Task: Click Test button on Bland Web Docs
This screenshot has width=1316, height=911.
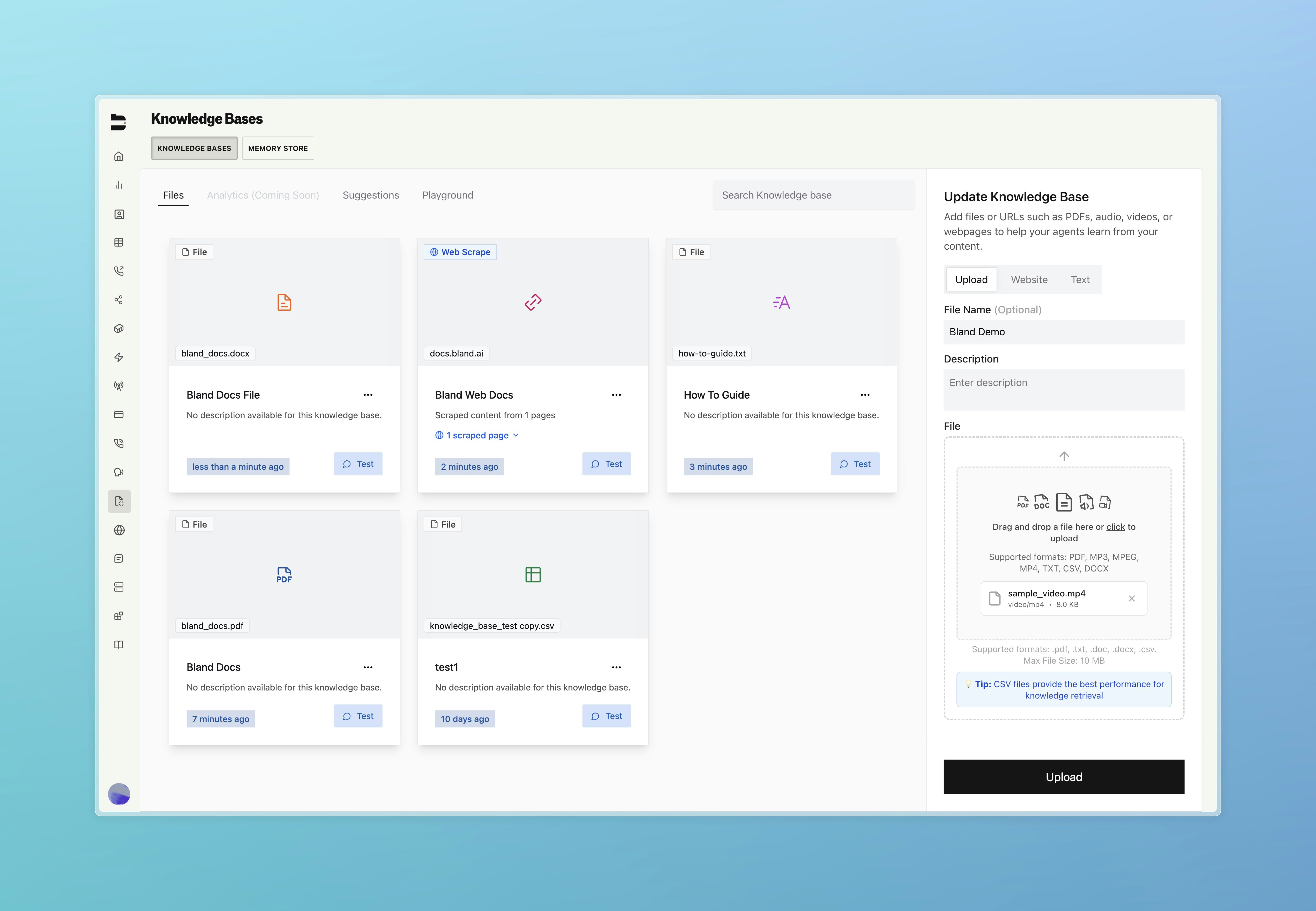Action: [x=606, y=464]
